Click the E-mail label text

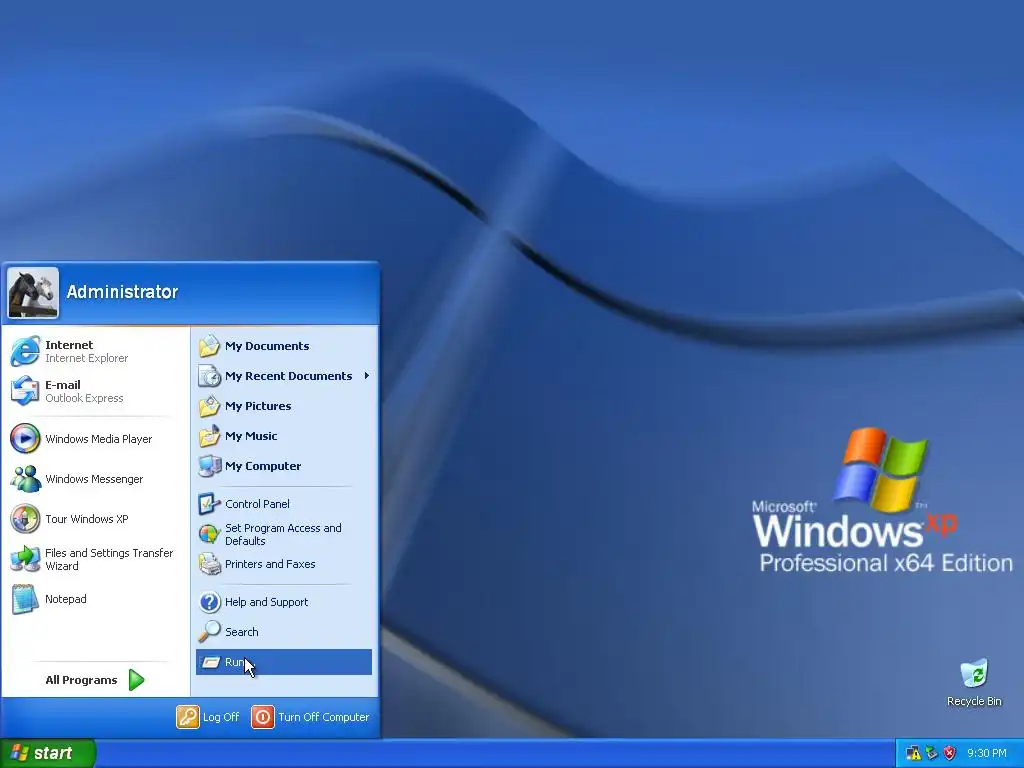click(x=63, y=385)
